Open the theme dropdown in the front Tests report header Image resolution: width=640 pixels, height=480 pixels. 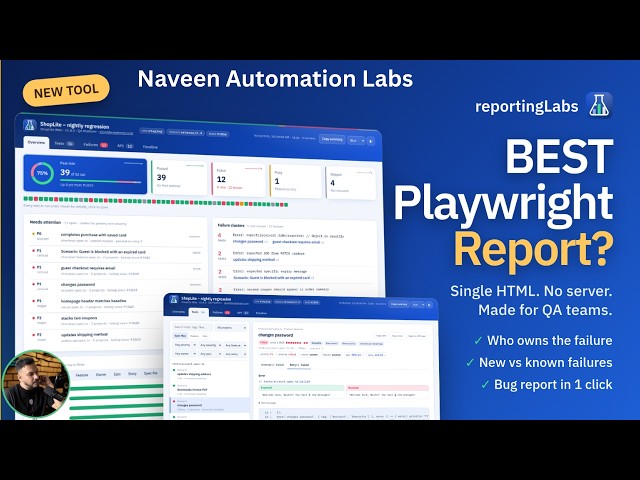(418, 304)
